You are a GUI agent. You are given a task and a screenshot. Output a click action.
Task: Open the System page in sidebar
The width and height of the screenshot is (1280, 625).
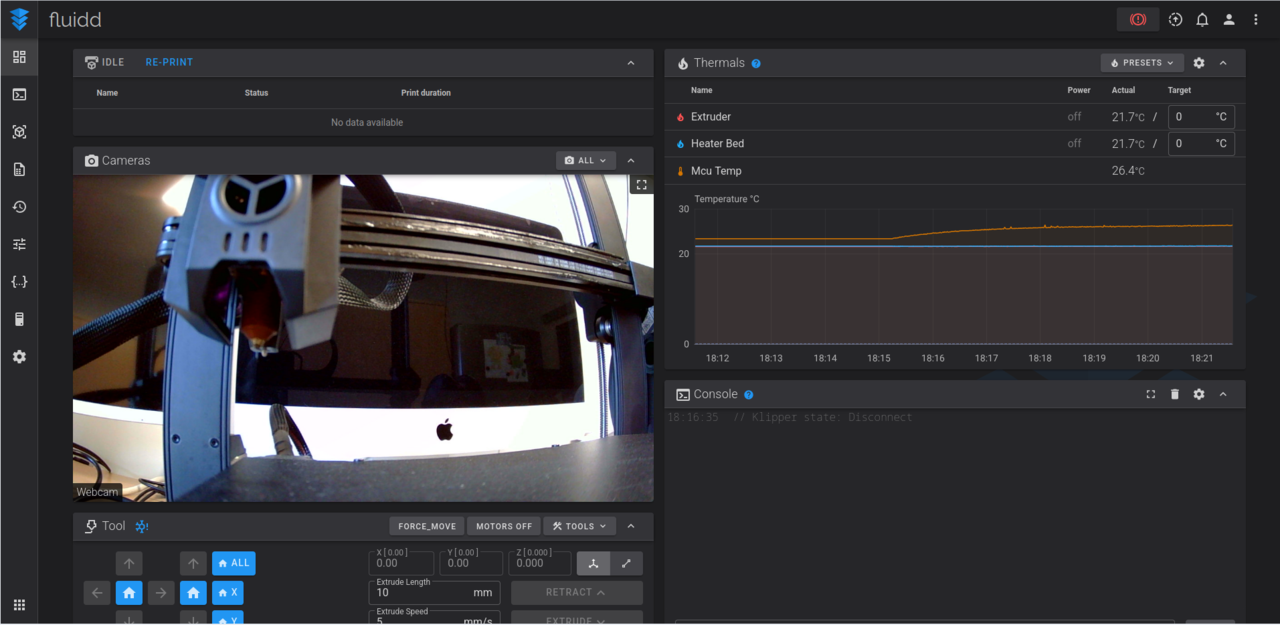(19, 320)
